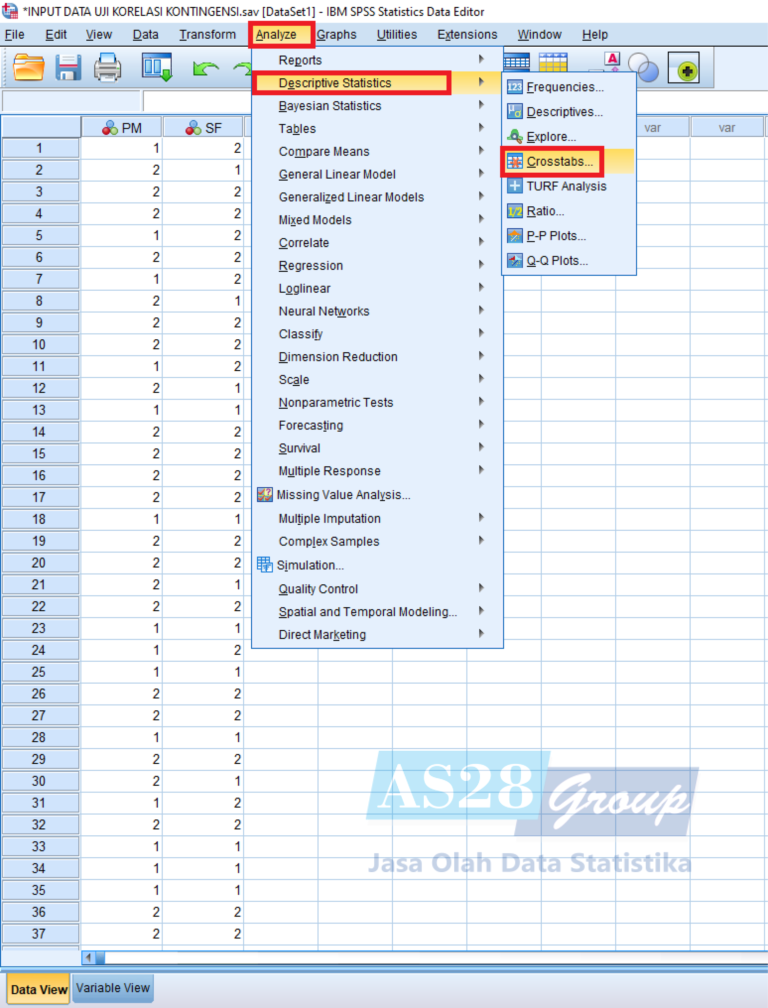
Task: Launch the Simulation menu item
Action: click(310, 565)
